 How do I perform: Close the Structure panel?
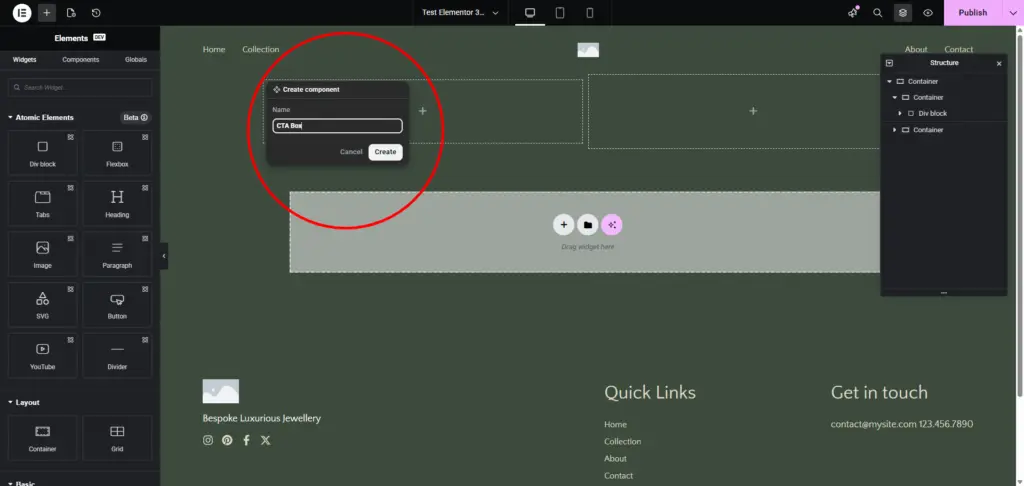point(999,63)
